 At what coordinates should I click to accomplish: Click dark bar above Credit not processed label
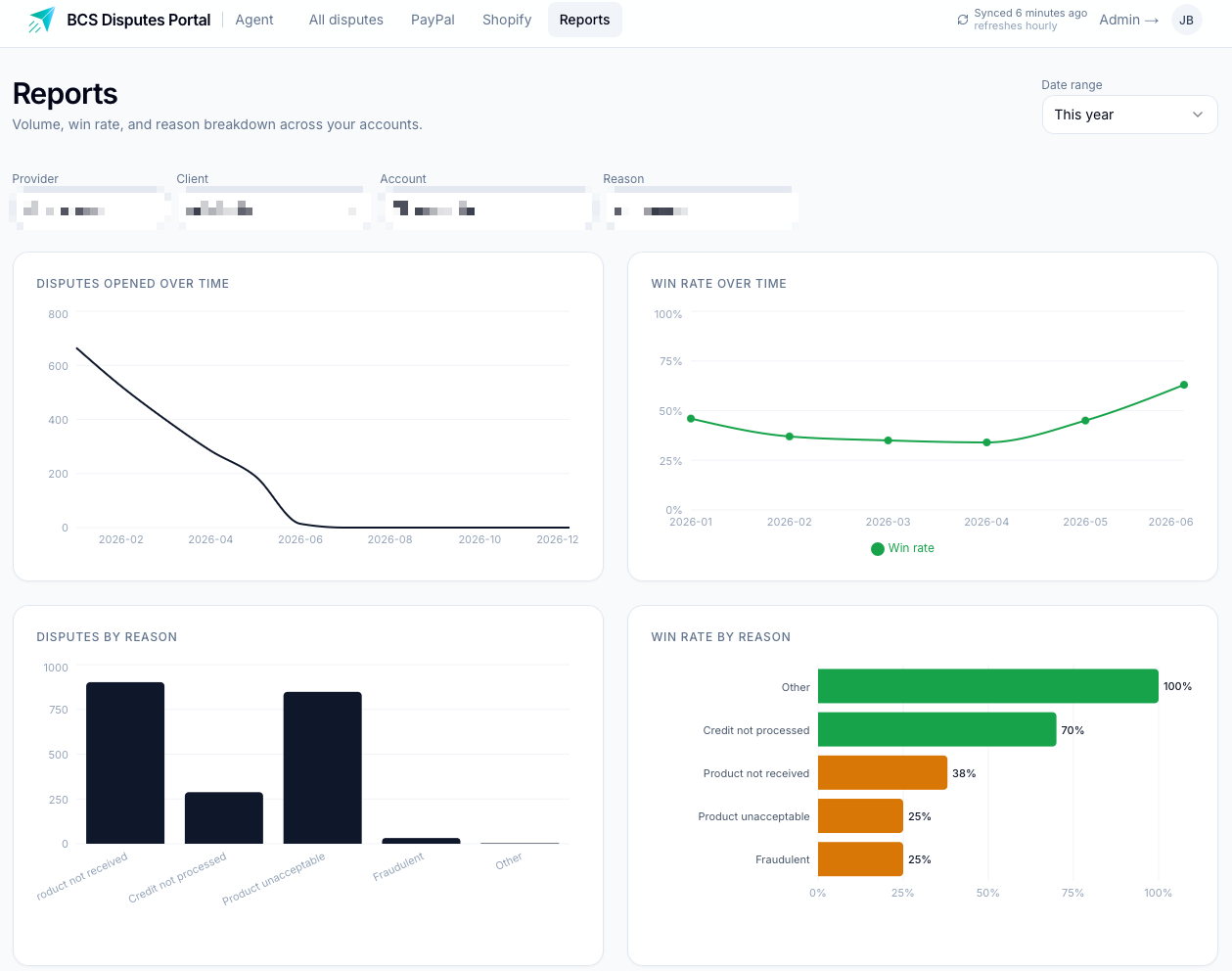point(224,817)
